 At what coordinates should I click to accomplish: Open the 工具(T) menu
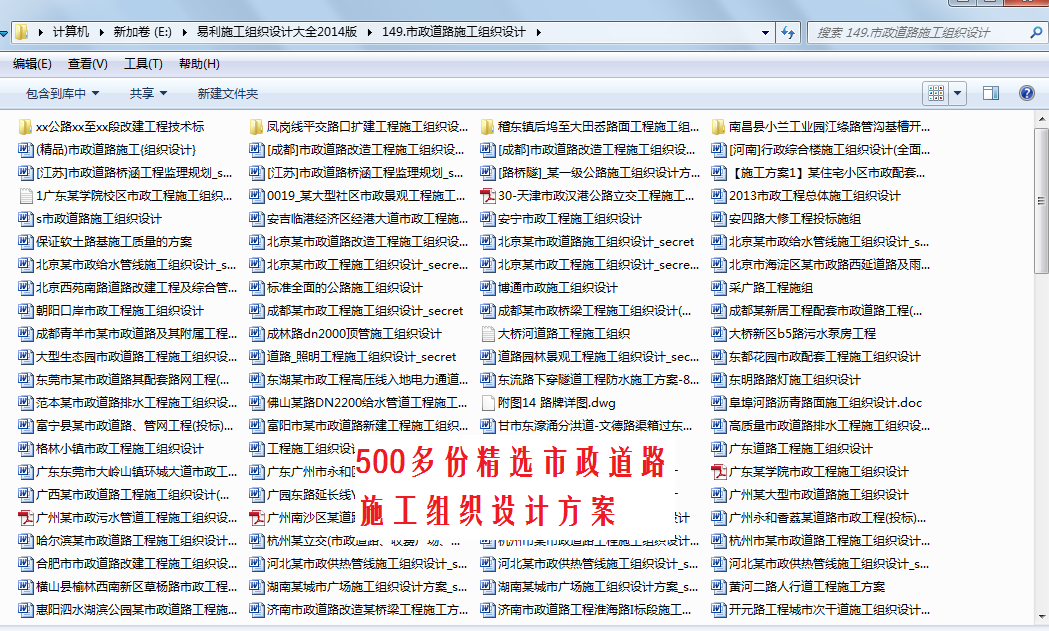tap(143, 64)
